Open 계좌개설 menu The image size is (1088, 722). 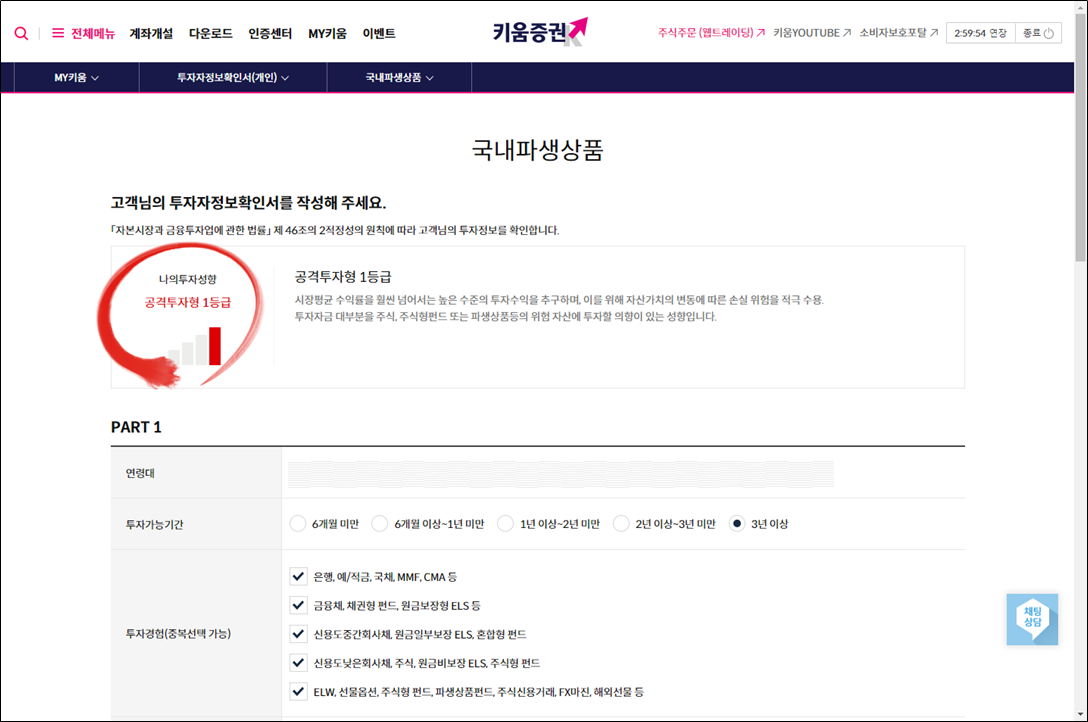(x=151, y=33)
